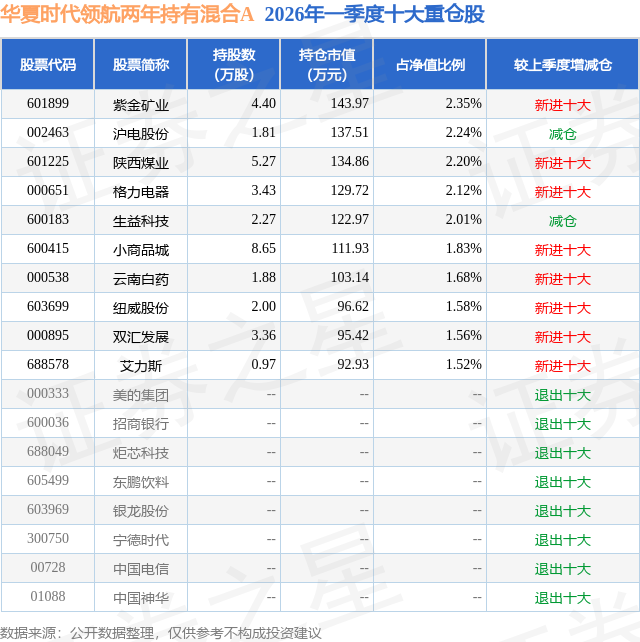Click the 较上季度增减仓 column header

click(x=563, y=64)
